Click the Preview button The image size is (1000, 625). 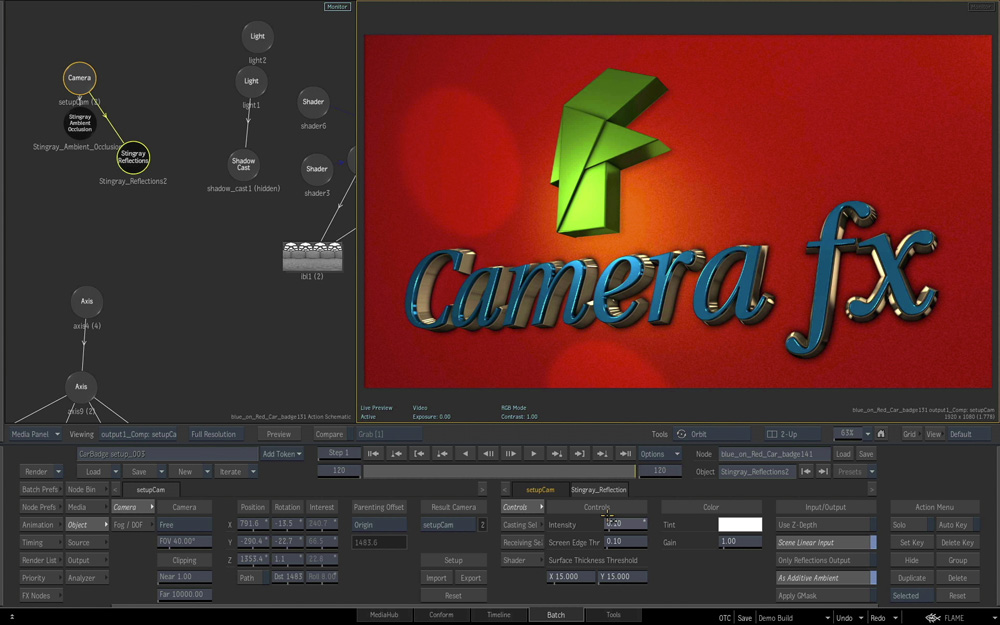coord(279,434)
